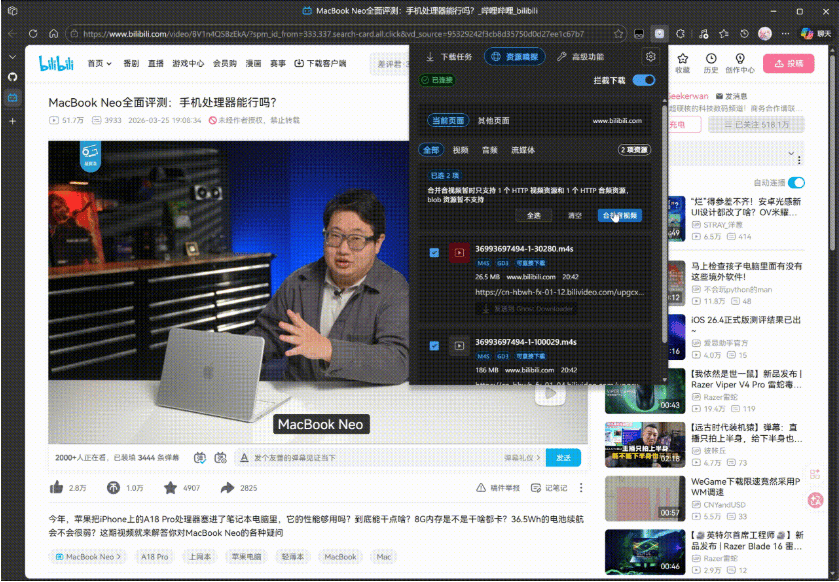
Task: Open GitHub tab in vertical sidebar
Action: (12, 77)
